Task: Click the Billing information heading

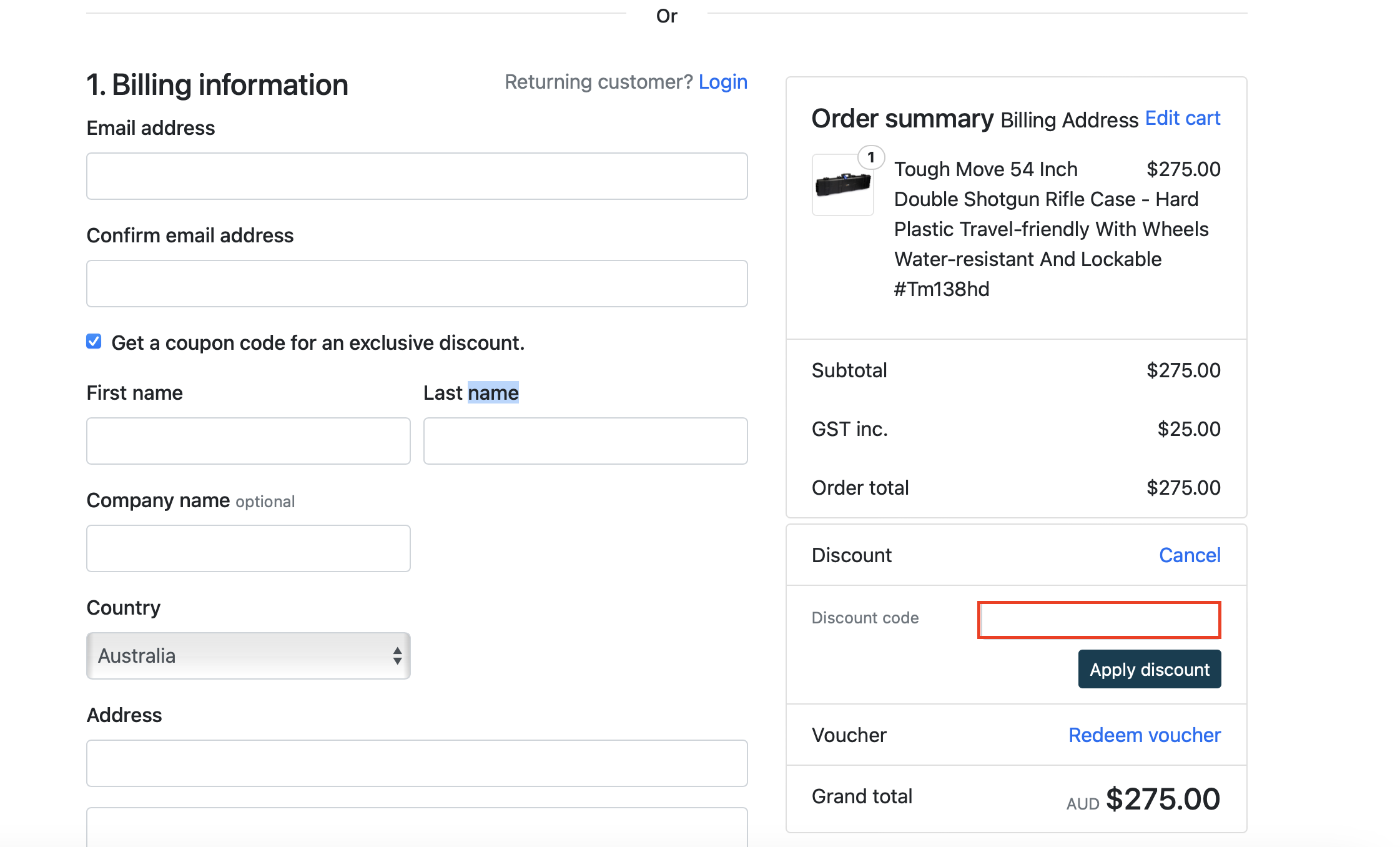Action: point(217,84)
